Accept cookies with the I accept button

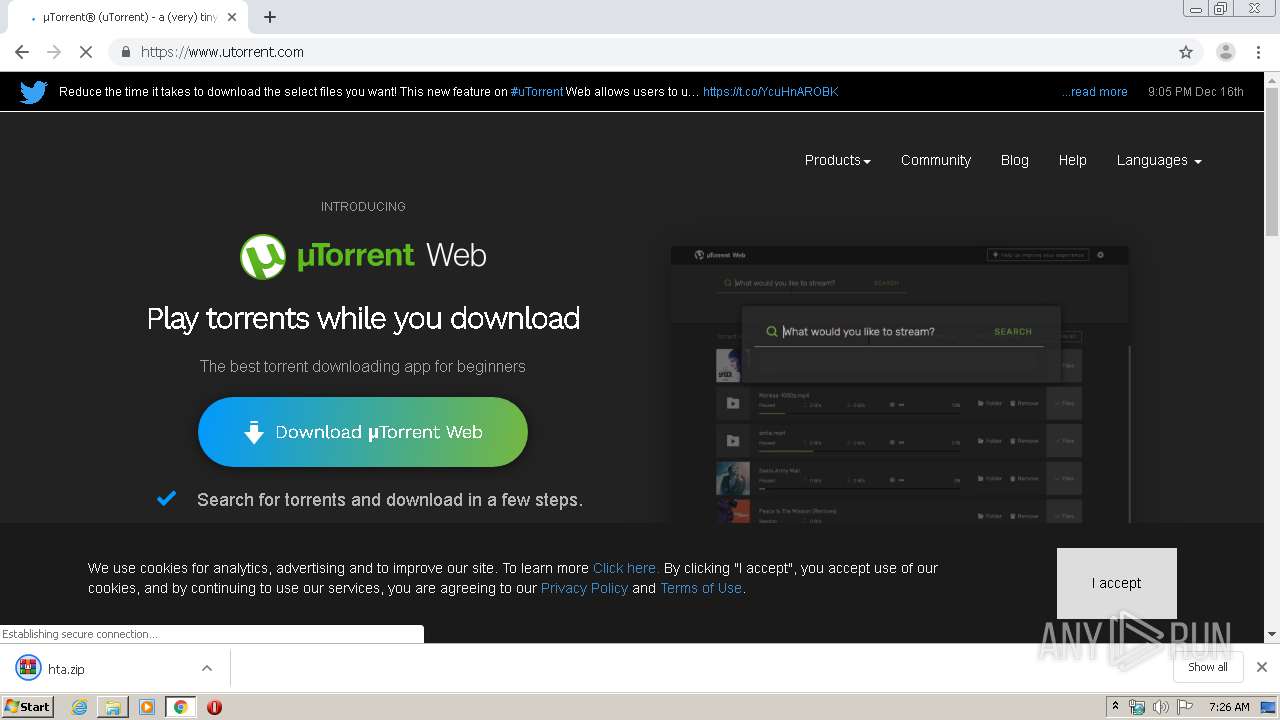coord(1116,583)
